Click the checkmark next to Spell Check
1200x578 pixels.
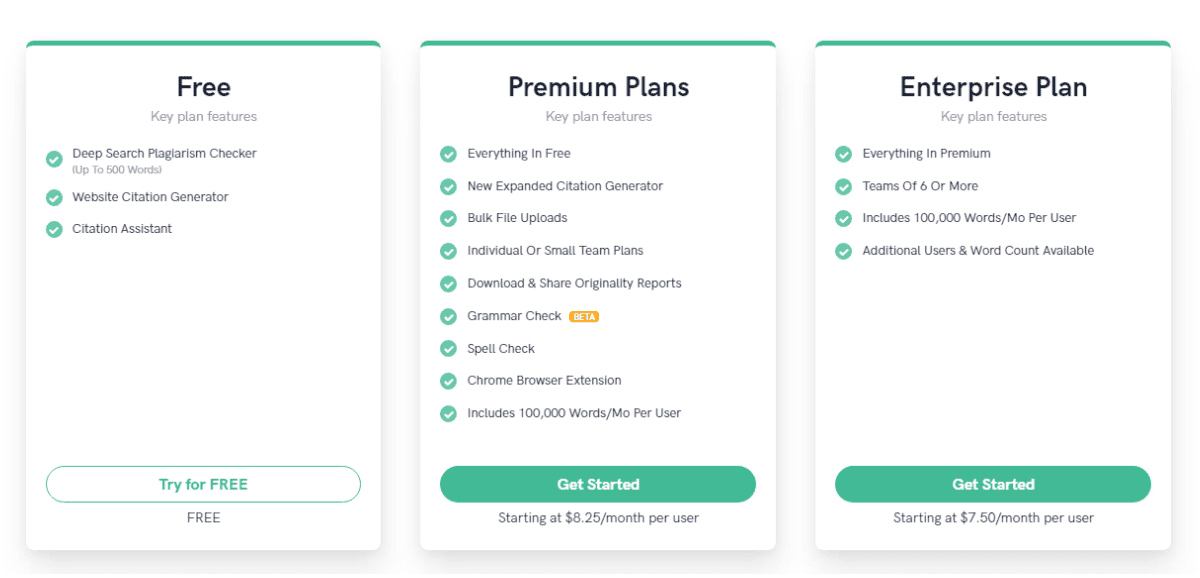click(448, 348)
